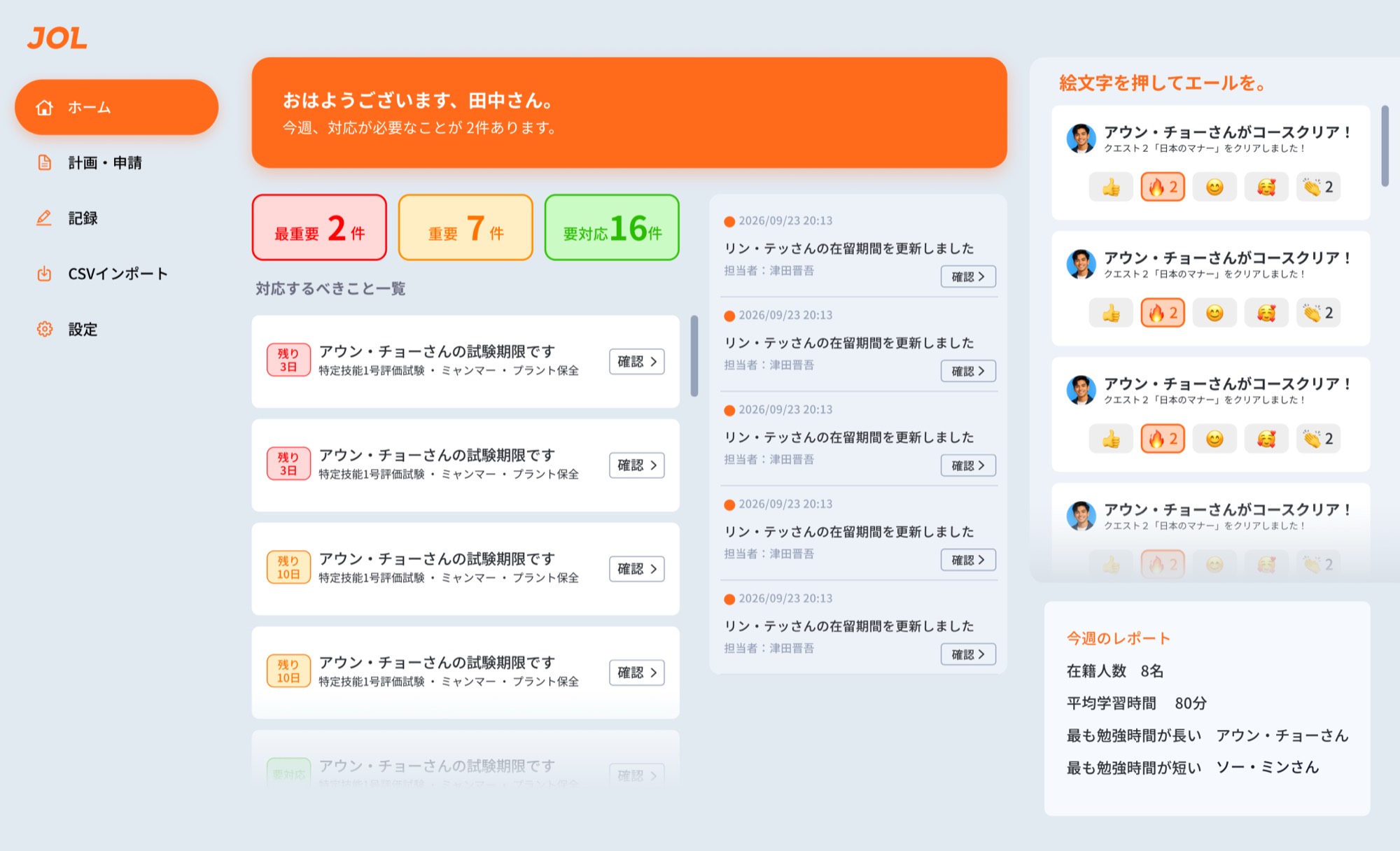Click the 平均学習時間 80分 report line
The image size is (1400, 851).
click(1137, 703)
